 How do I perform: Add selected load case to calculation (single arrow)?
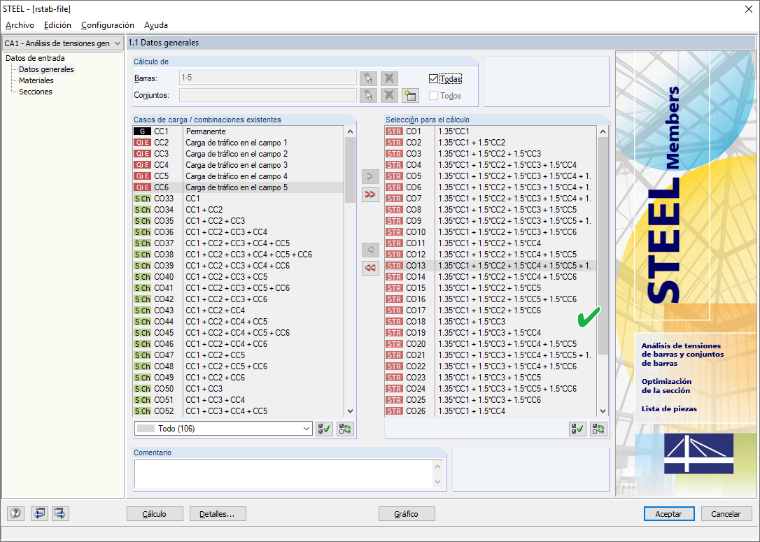click(x=370, y=176)
